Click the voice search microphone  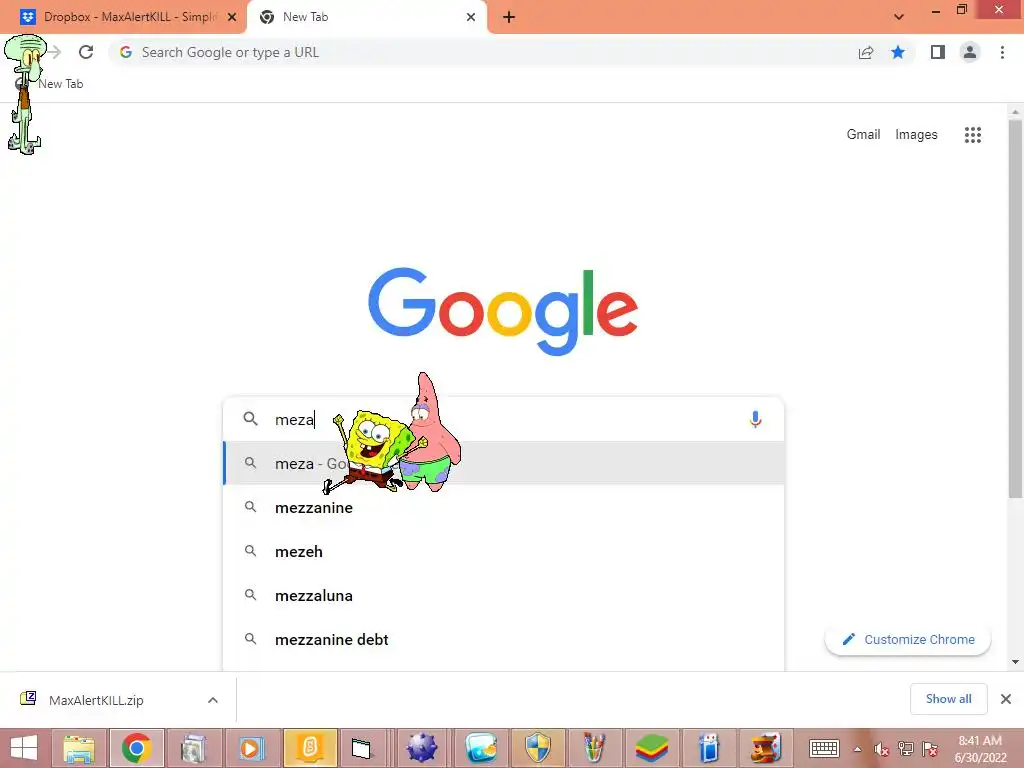755,419
